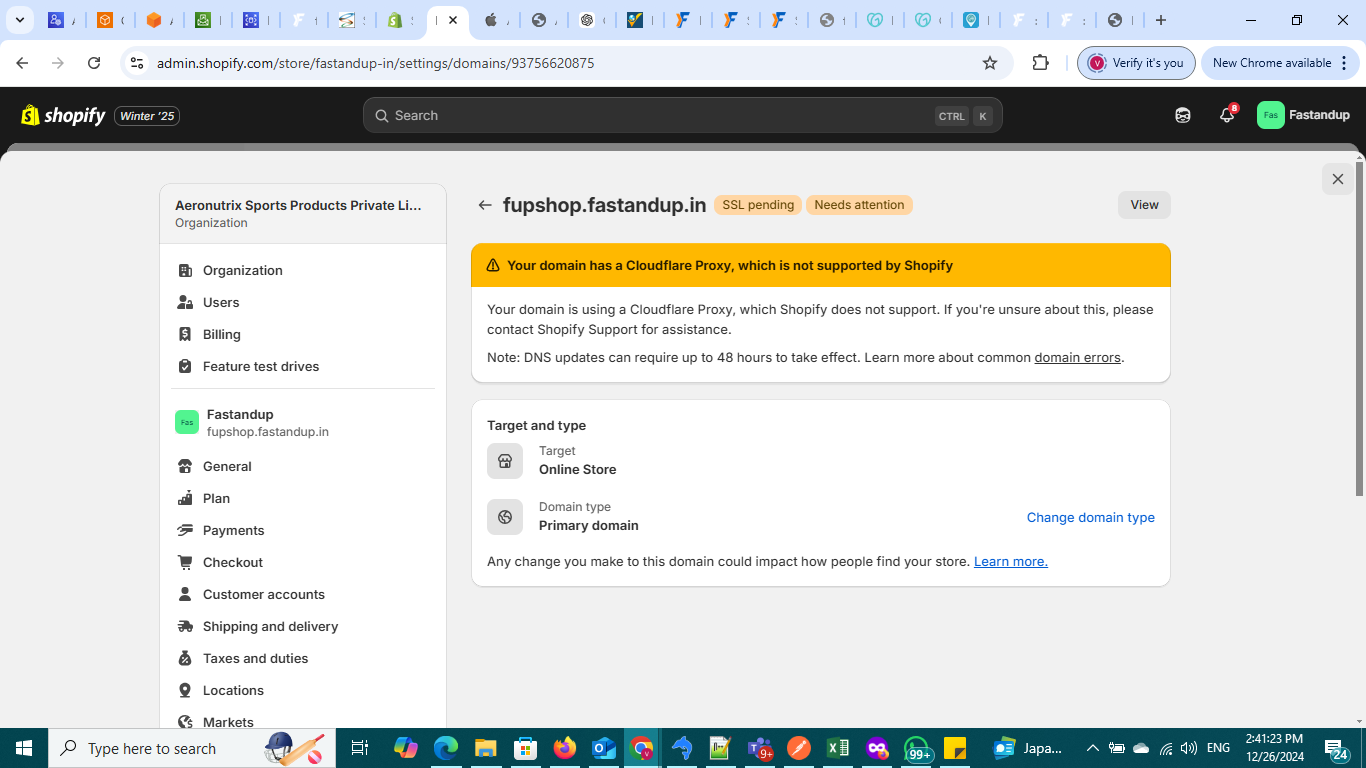The height and width of the screenshot is (768, 1366).
Task: Open Excel from the taskbar
Action: (837, 748)
